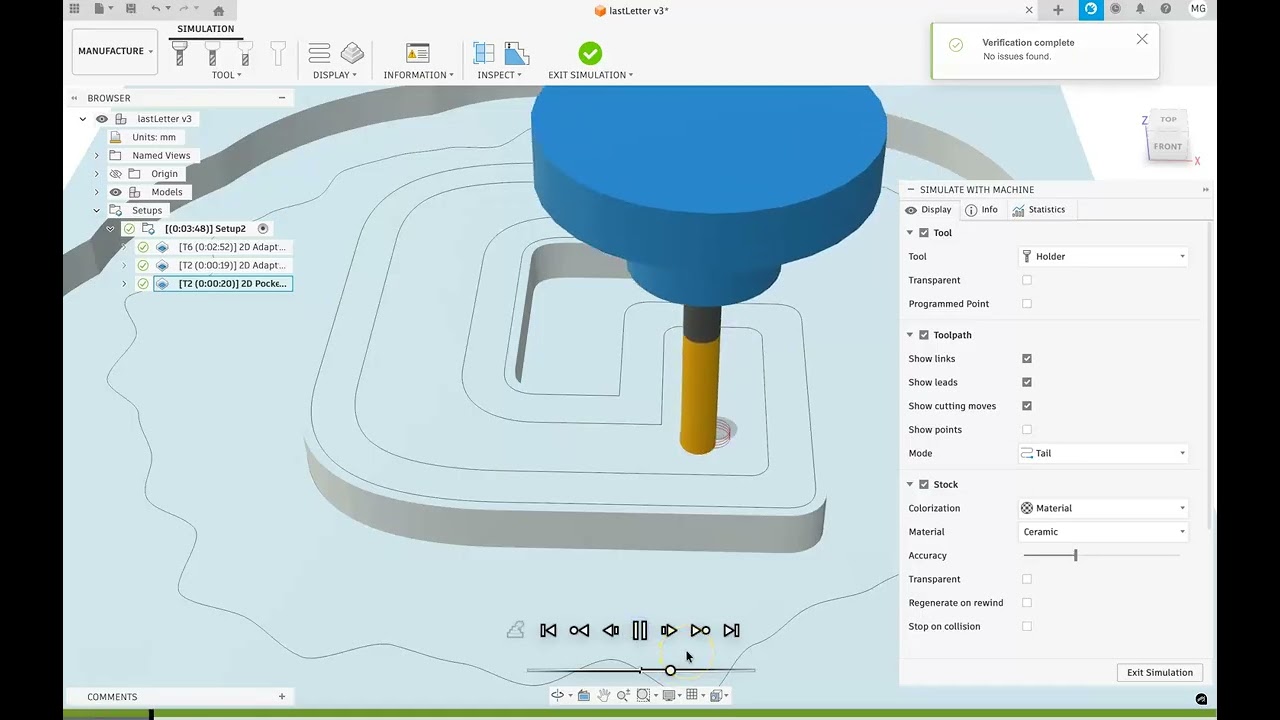Click the Save icon
Image resolution: width=1280 pixels, height=720 pixels.
click(x=130, y=9)
